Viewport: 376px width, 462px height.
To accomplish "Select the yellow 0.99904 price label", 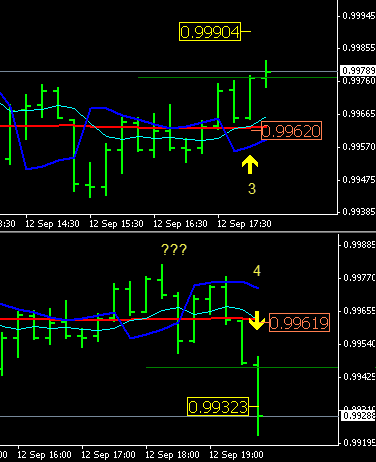I will [210, 32].
